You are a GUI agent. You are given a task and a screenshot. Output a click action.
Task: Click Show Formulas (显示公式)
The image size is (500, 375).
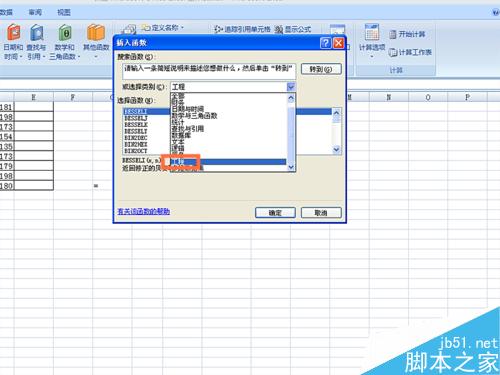(x=293, y=29)
